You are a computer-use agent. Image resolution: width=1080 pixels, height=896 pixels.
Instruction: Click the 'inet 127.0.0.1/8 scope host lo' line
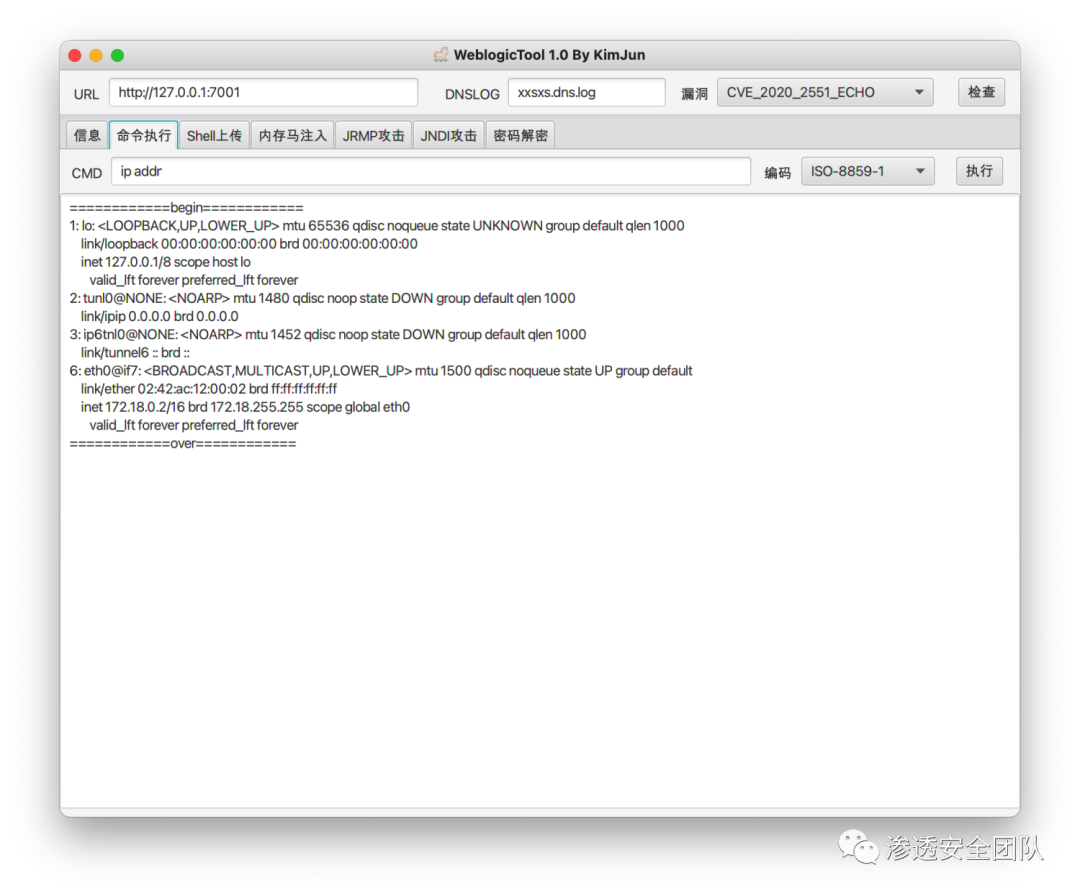tap(165, 262)
